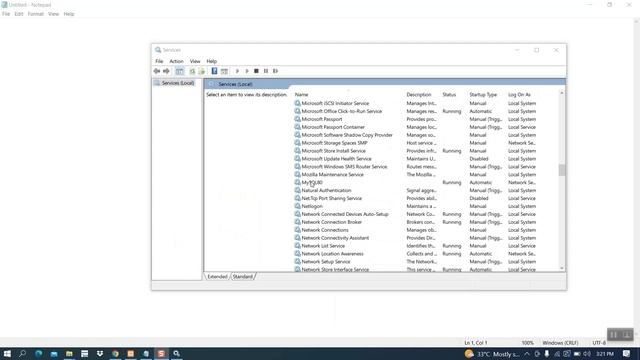Click the volume speaker tray icon
The height and width of the screenshot is (360, 640).
[587, 354]
